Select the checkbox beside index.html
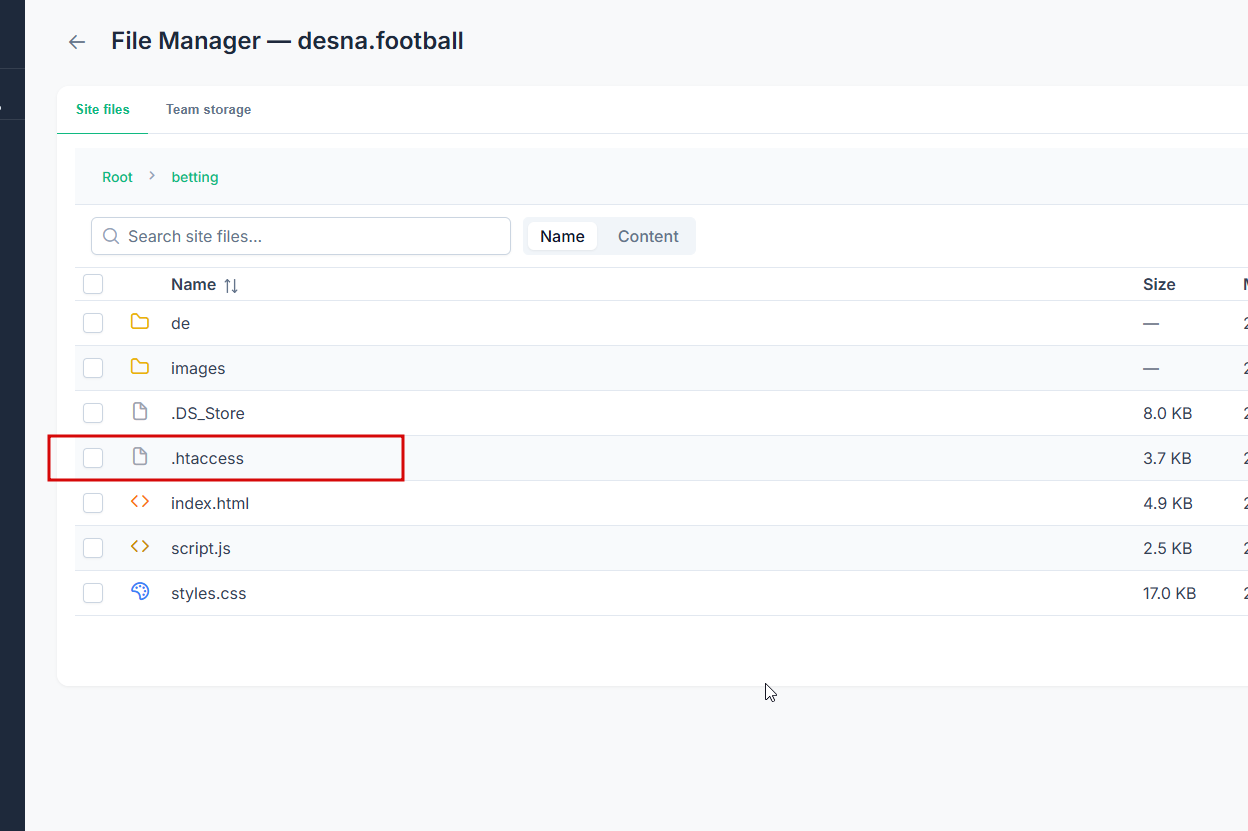The width and height of the screenshot is (1248, 831). coord(93,503)
